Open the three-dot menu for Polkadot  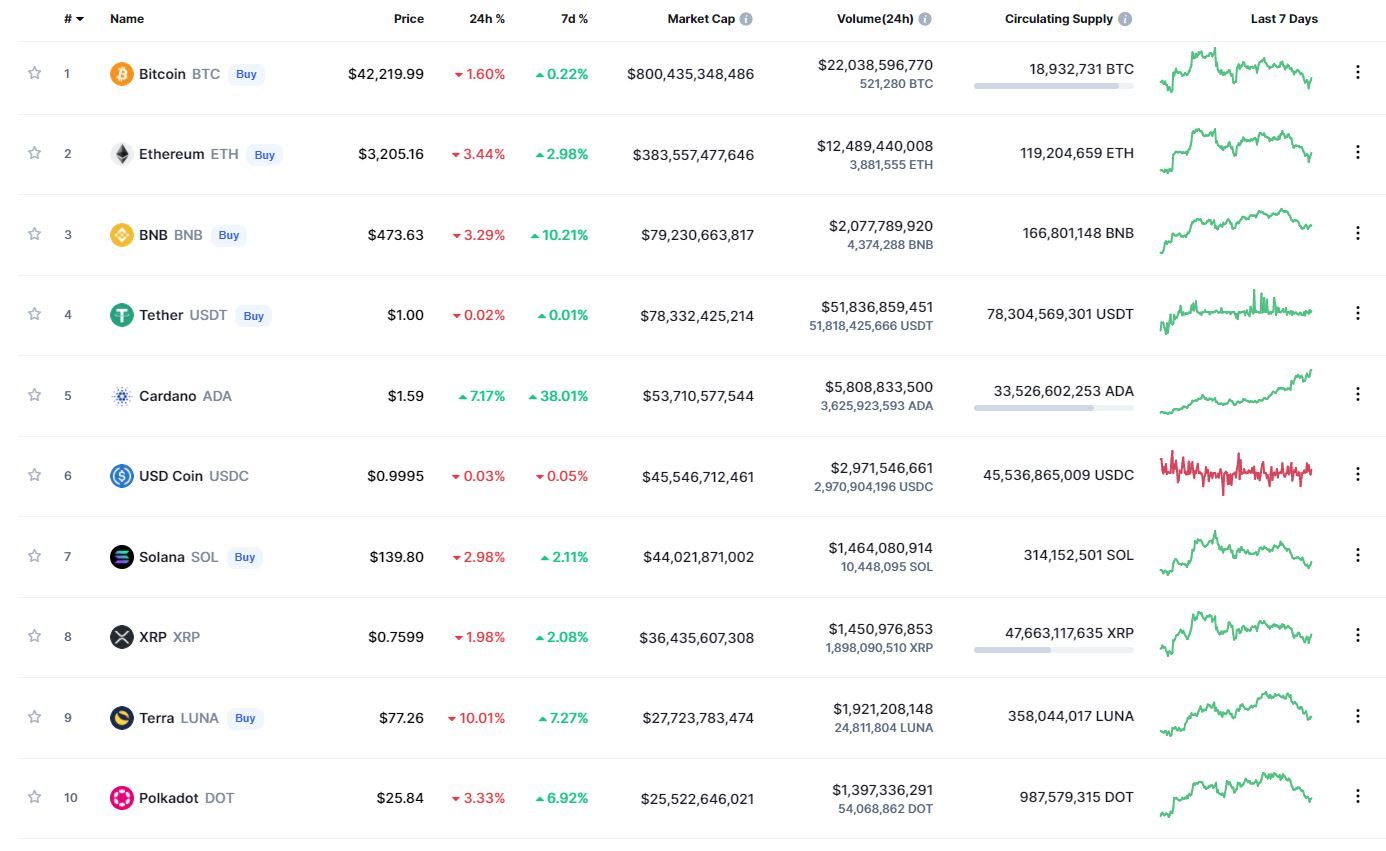click(x=1357, y=796)
